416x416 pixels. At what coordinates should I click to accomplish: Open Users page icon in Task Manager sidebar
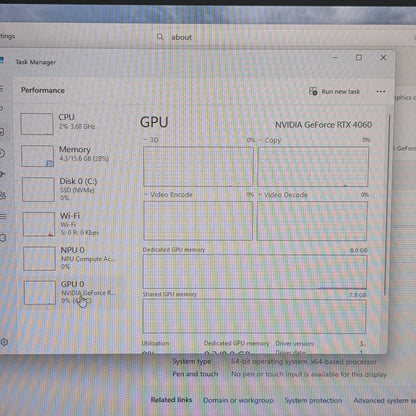(3, 195)
